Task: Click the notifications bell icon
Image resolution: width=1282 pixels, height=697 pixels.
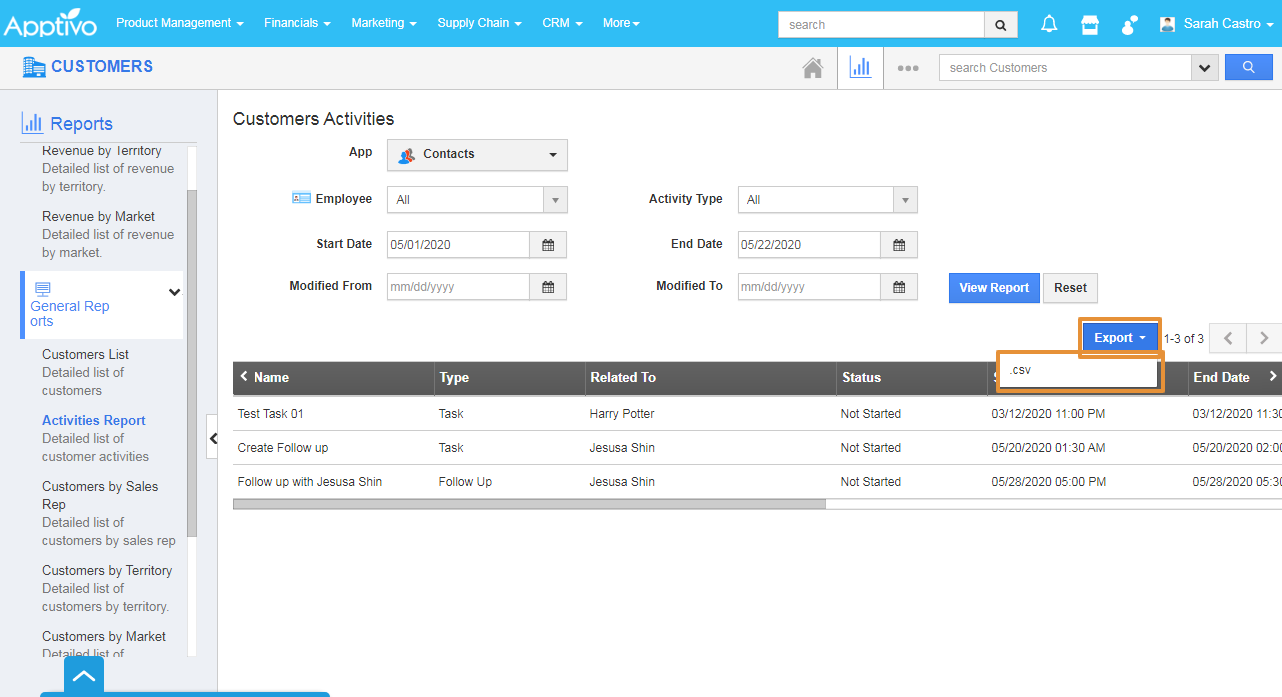Action: coord(1049,24)
